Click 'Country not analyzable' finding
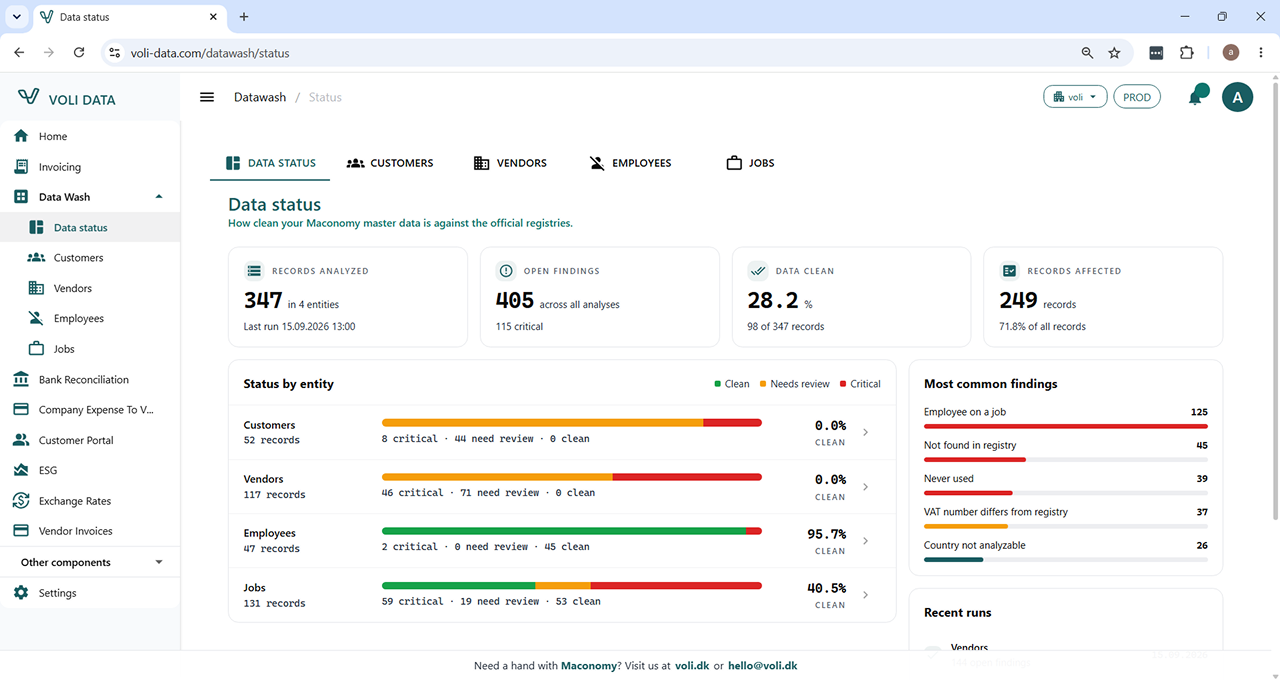This screenshot has width=1280, height=680. [x=975, y=545]
